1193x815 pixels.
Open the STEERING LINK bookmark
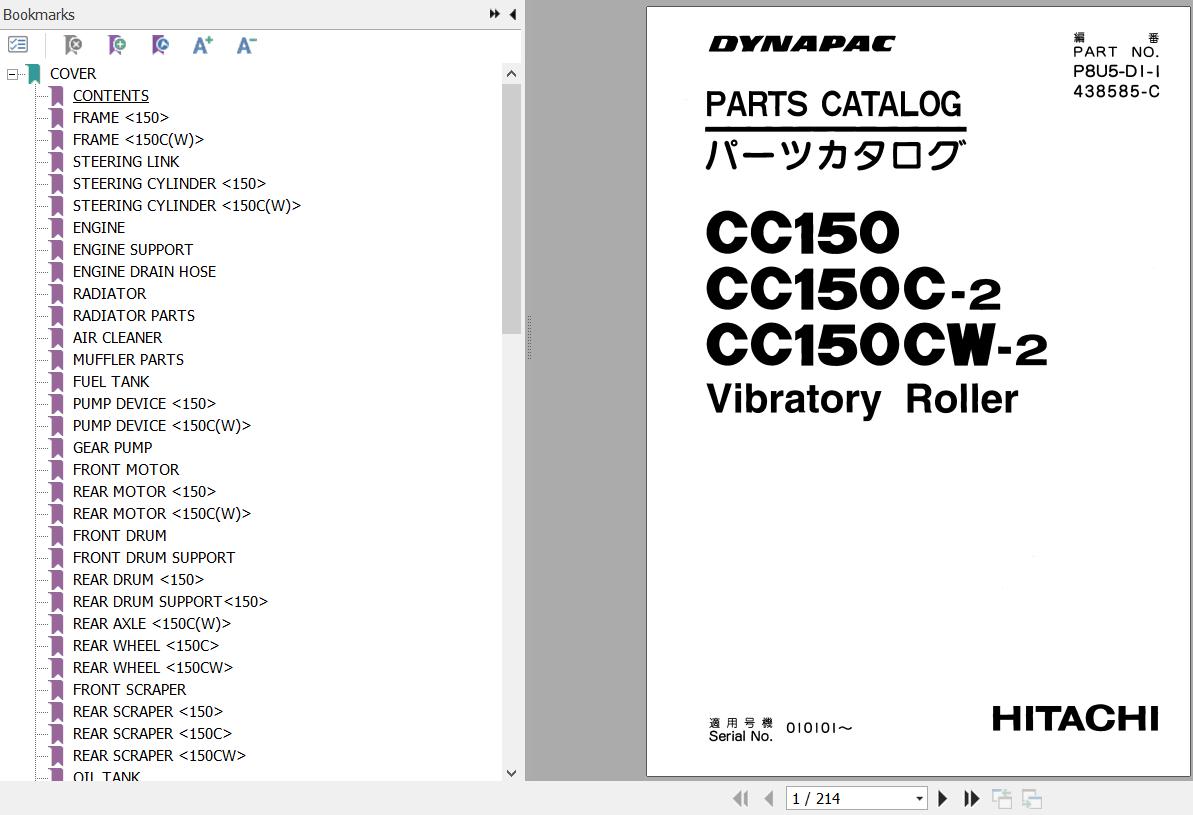pyautogui.click(x=126, y=162)
